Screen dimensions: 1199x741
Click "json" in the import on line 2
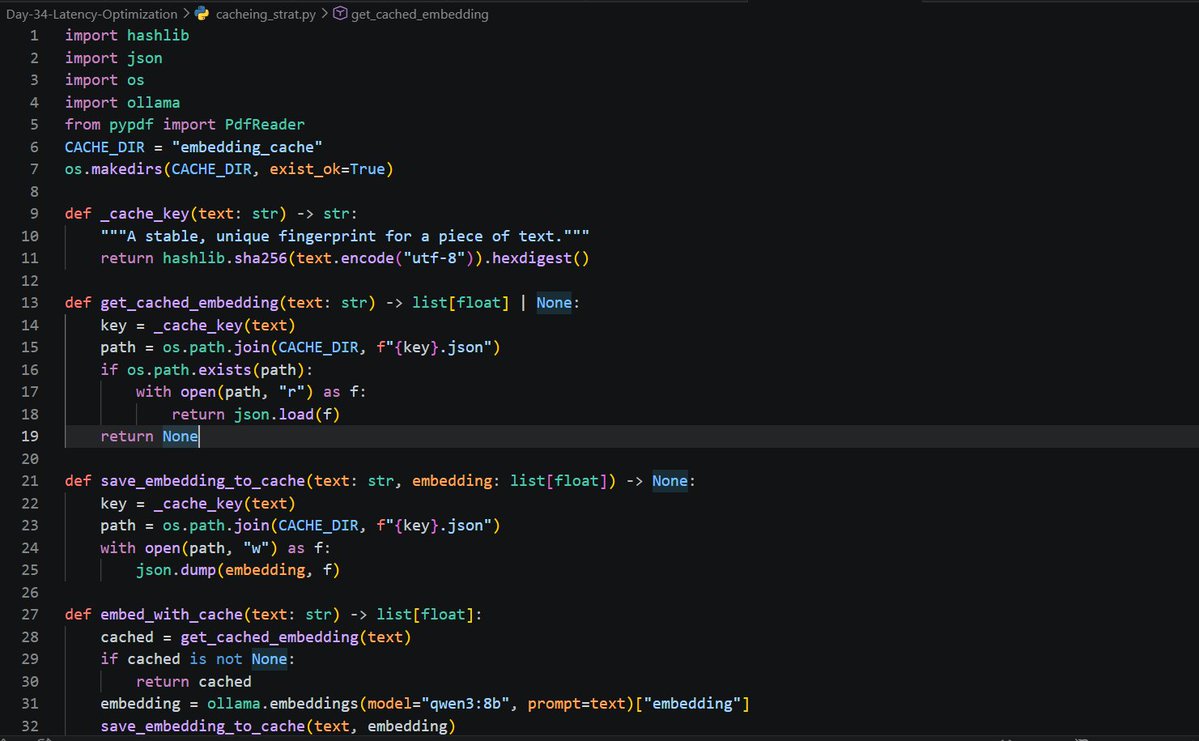pos(145,58)
